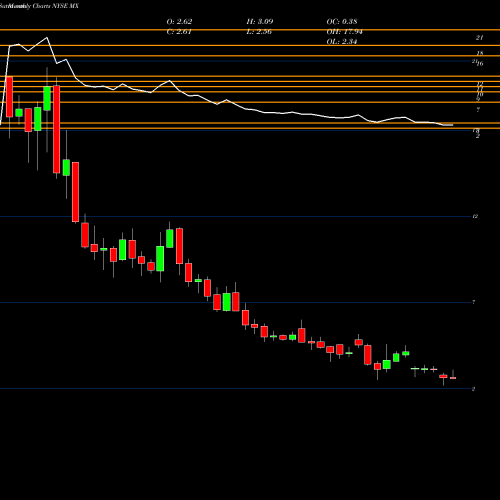Click the 'OH: 17.94' readout
The width and height of the screenshot is (500, 500).
coord(344,32)
